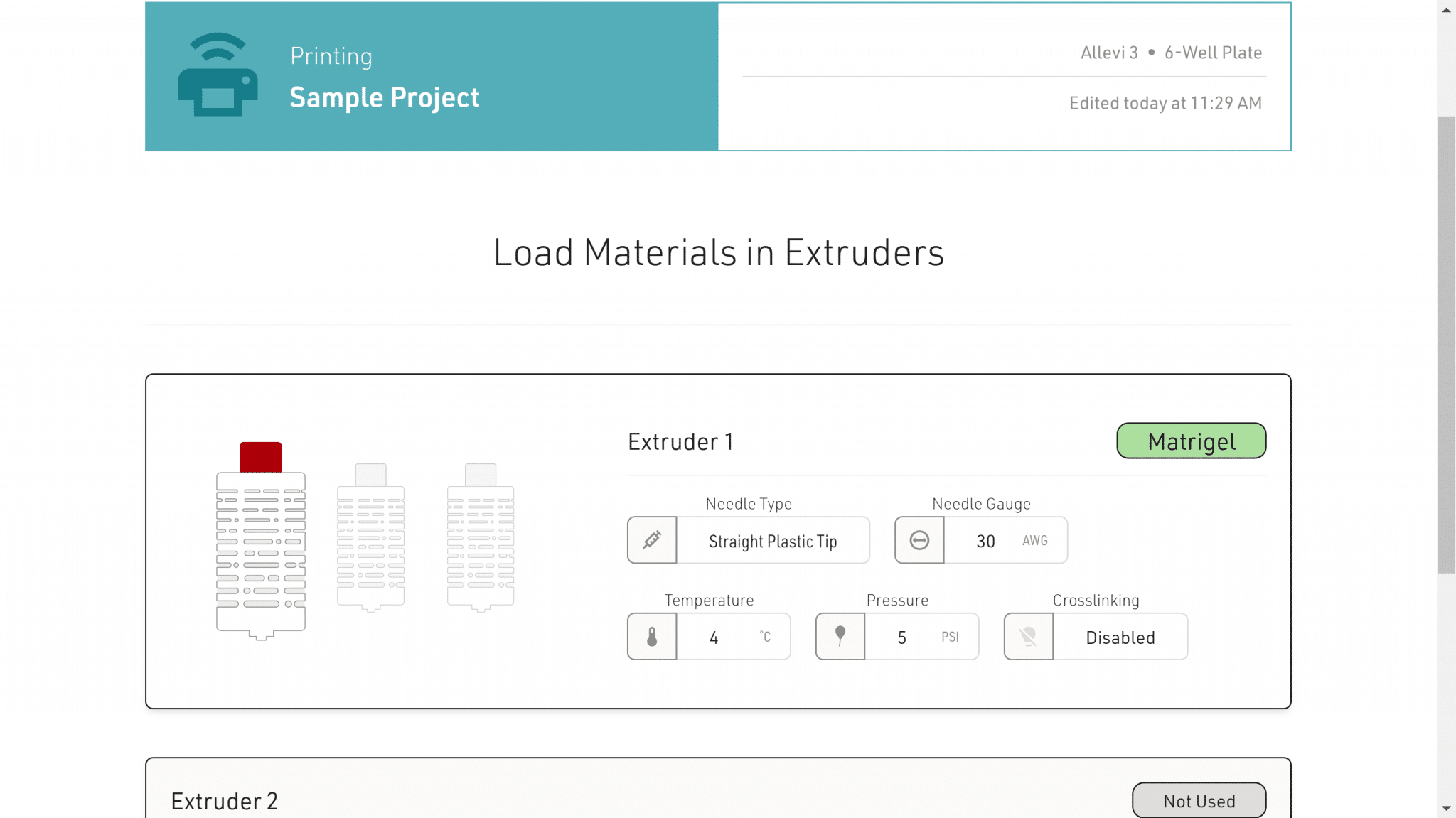Screen dimensions: 1456x818
Task: Open the Straight Plastic Tip needle type field
Action: click(773, 540)
